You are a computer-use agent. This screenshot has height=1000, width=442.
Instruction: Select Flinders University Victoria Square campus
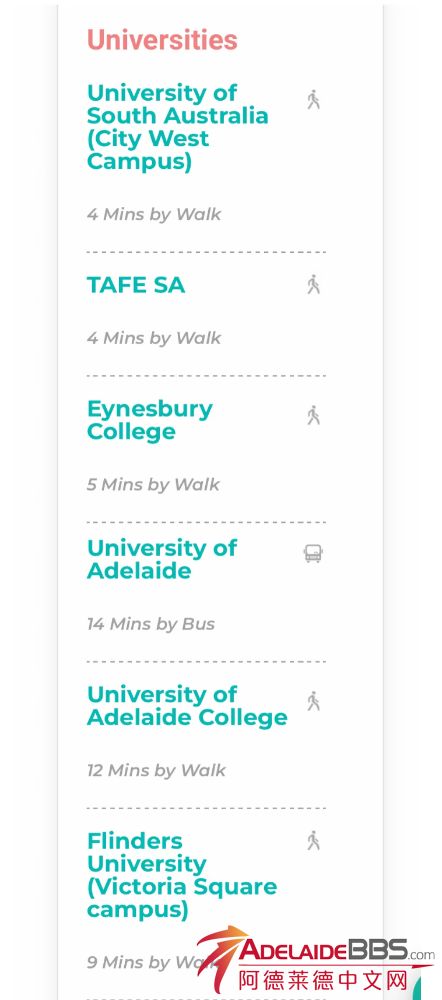[182, 875]
